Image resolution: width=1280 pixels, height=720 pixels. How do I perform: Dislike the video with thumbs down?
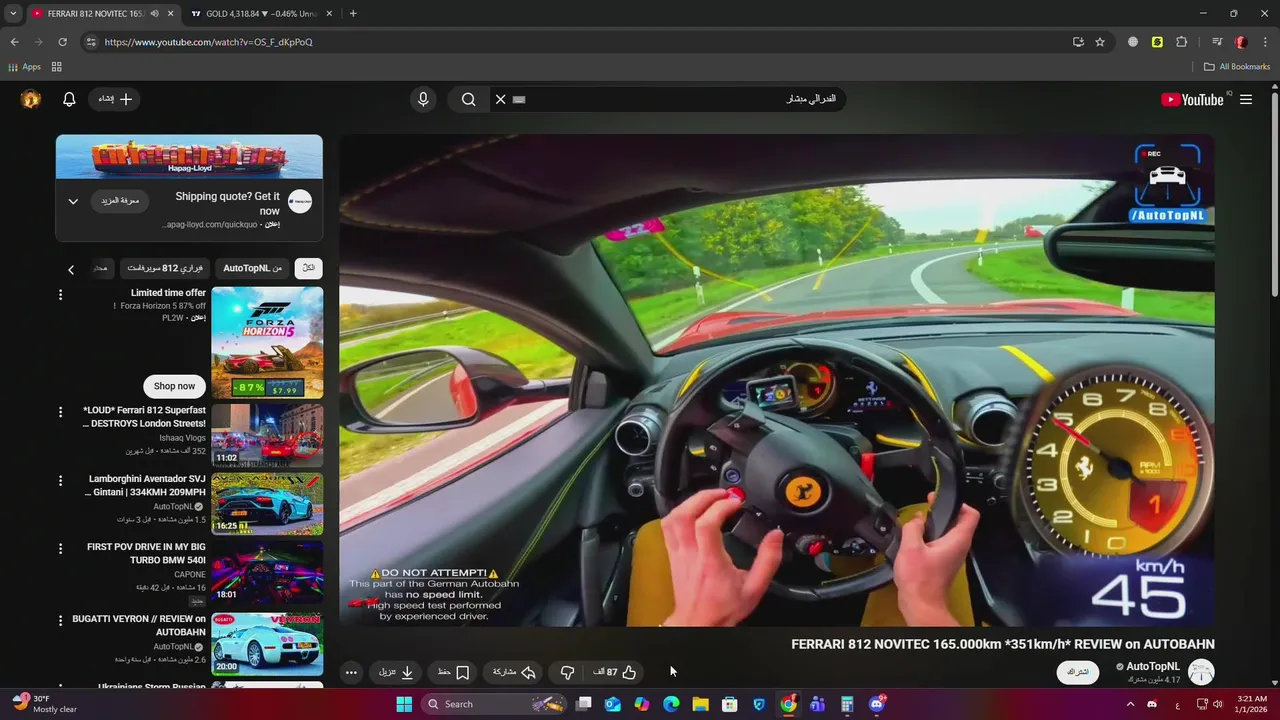pos(567,672)
